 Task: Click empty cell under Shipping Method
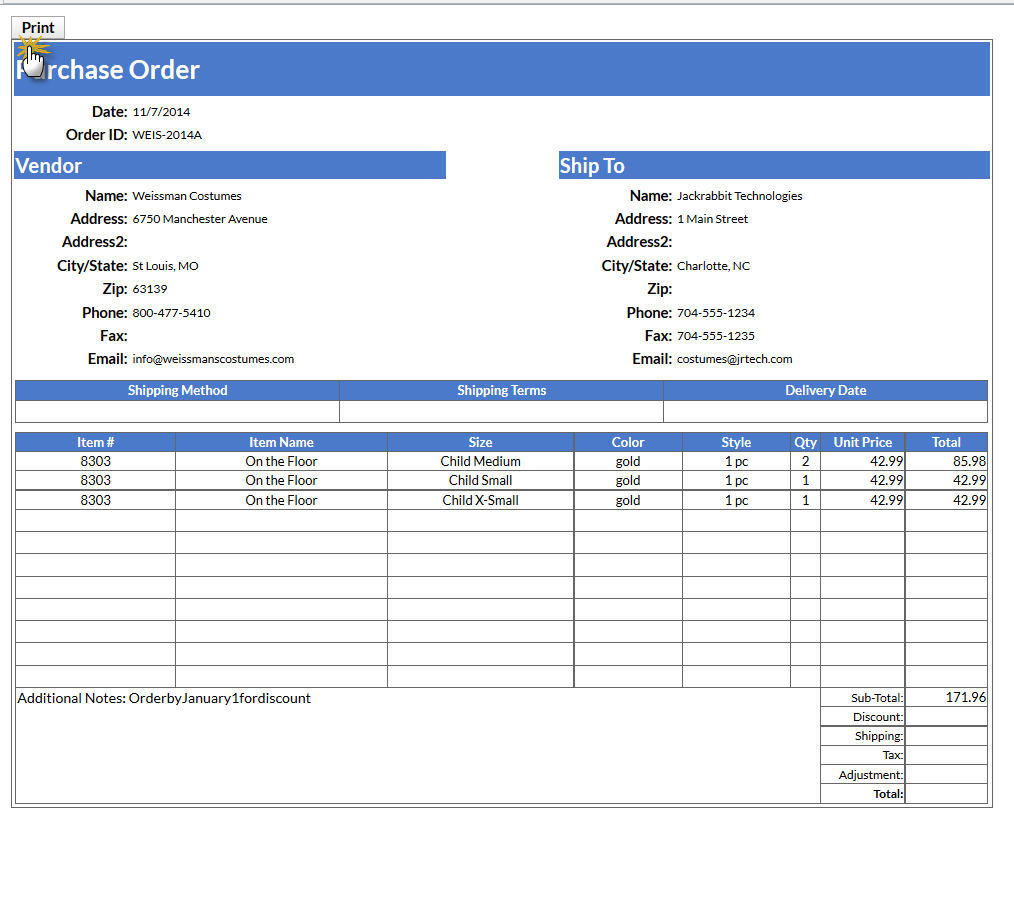click(x=177, y=411)
